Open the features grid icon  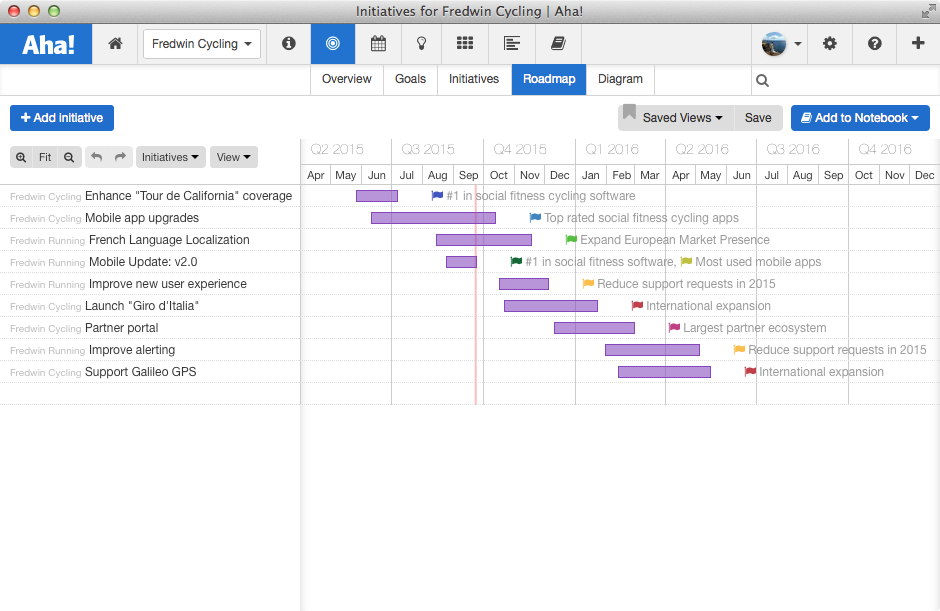[465, 44]
